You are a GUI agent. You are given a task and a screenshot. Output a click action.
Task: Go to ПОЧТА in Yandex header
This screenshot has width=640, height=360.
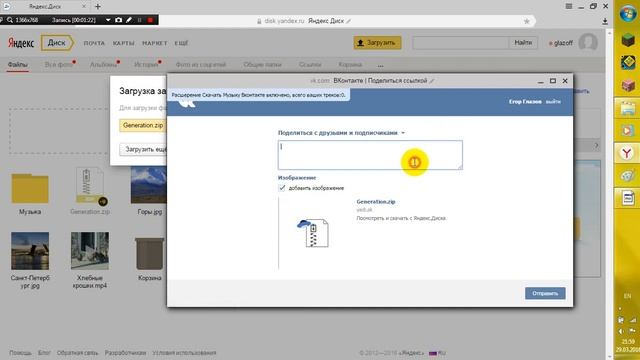[94, 43]
